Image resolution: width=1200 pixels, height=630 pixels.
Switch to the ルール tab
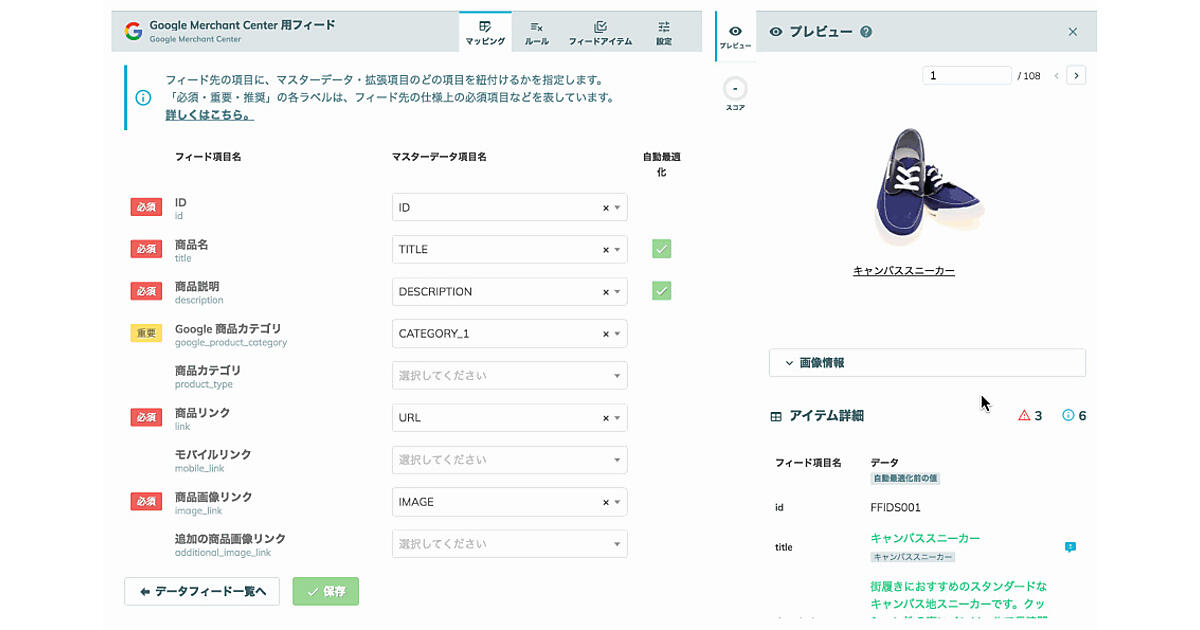click(x=537, y=33)
